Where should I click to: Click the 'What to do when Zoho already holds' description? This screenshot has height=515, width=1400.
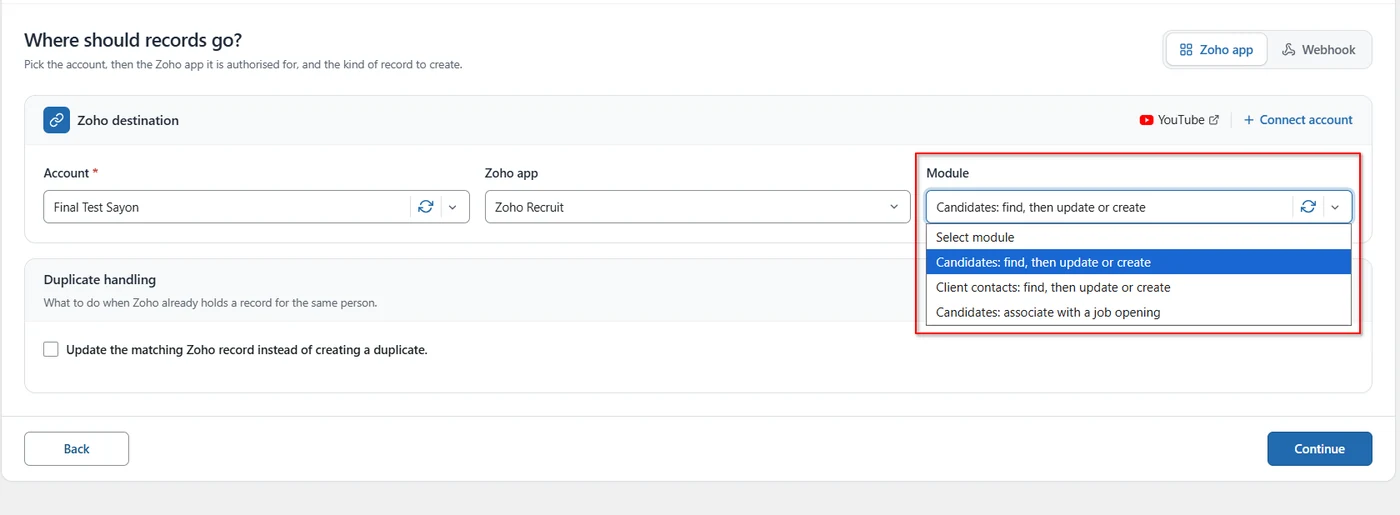click(211, 302)
